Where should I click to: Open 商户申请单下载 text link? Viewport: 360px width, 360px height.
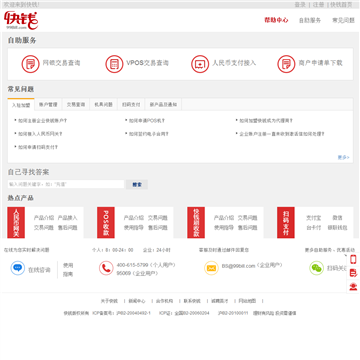click(321, 63)
